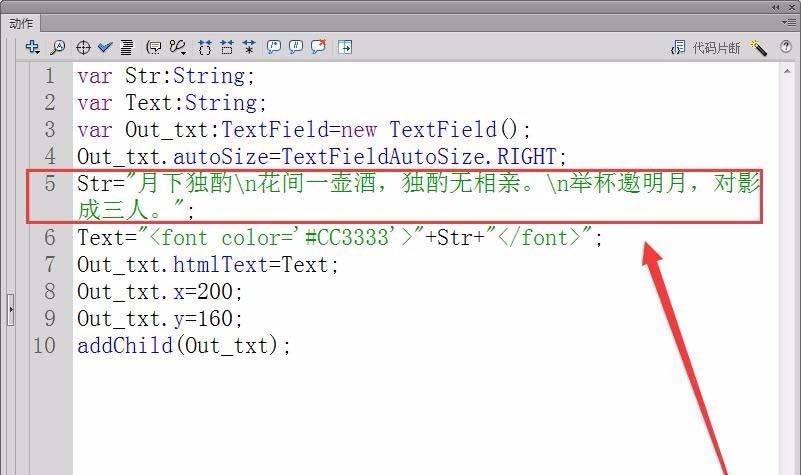
Task: Collapse code between braces
Action: pos(205,48)
